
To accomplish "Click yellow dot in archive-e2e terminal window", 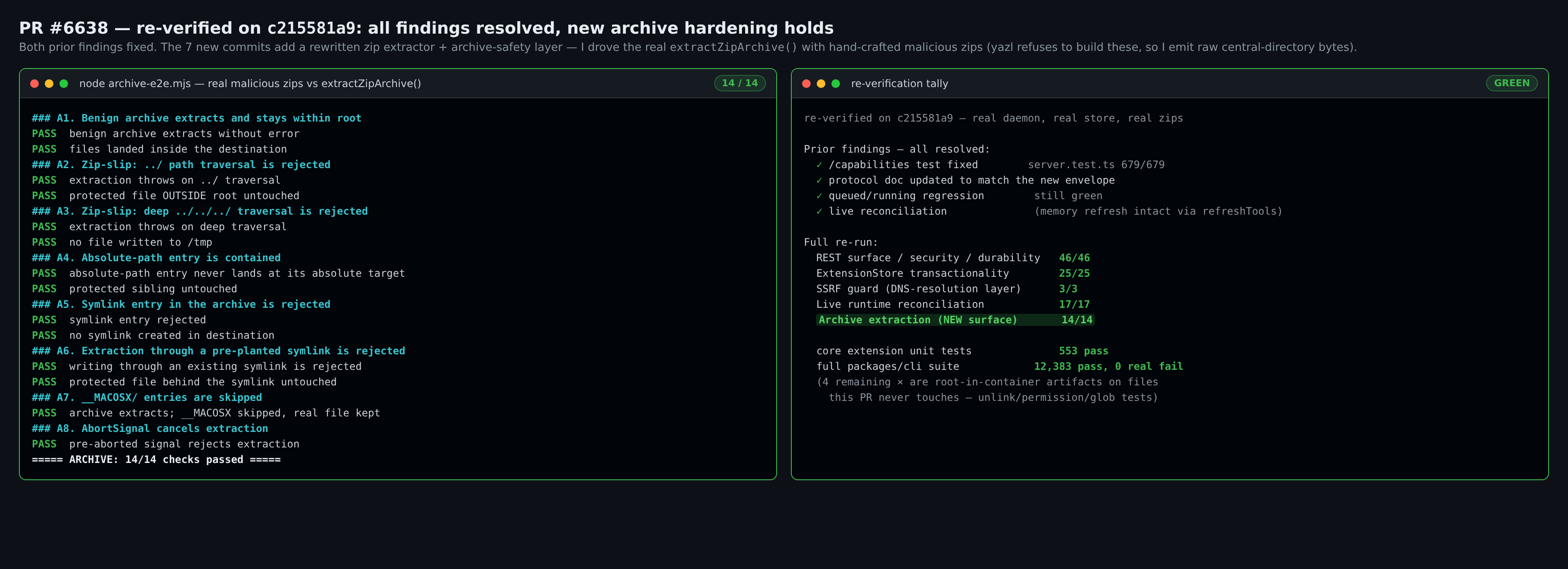I will click(49, 84).
